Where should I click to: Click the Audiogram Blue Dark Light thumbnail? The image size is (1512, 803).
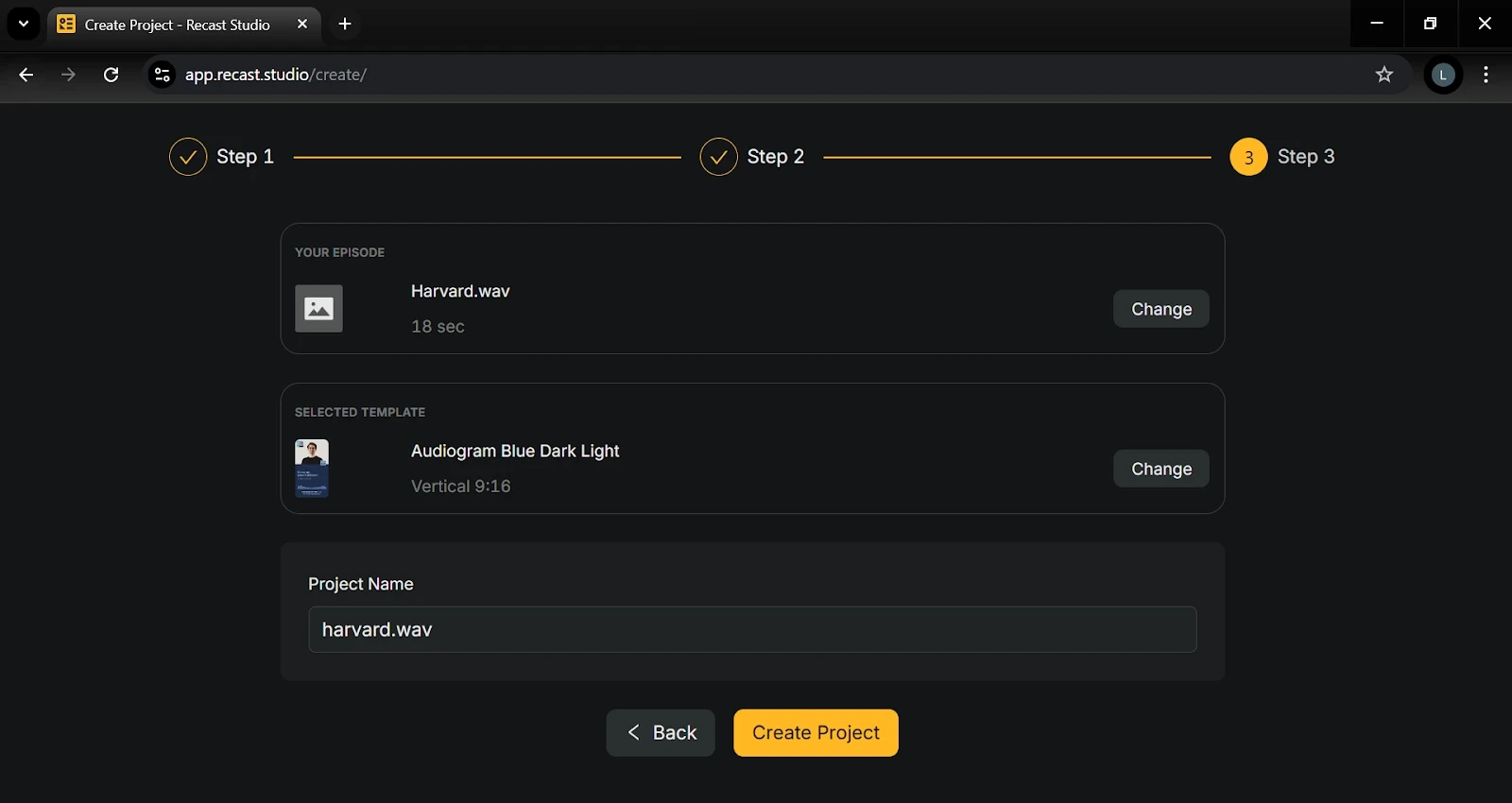pos(312,469)
